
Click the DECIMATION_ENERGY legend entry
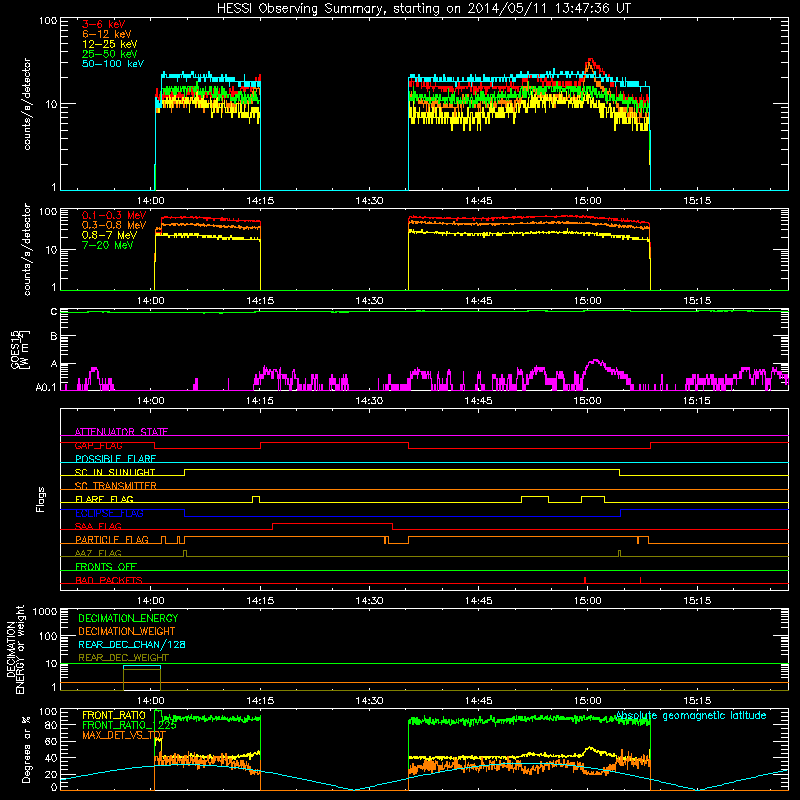pyautogui.click(x=128, y=618)
